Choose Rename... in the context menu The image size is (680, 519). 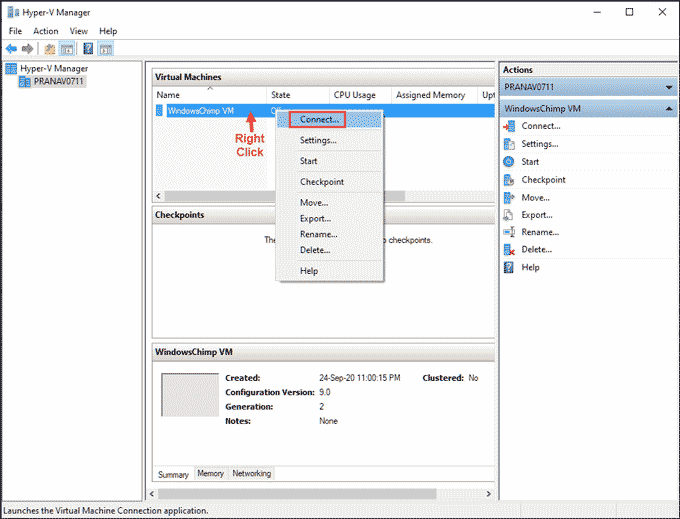point(330,234)
